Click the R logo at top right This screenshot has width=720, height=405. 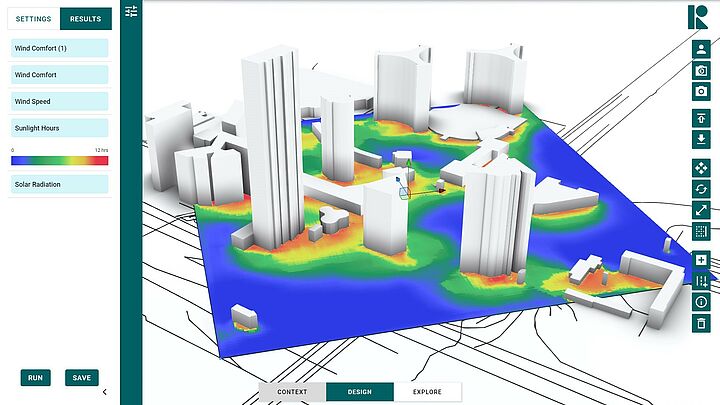(x=698, y=17)
